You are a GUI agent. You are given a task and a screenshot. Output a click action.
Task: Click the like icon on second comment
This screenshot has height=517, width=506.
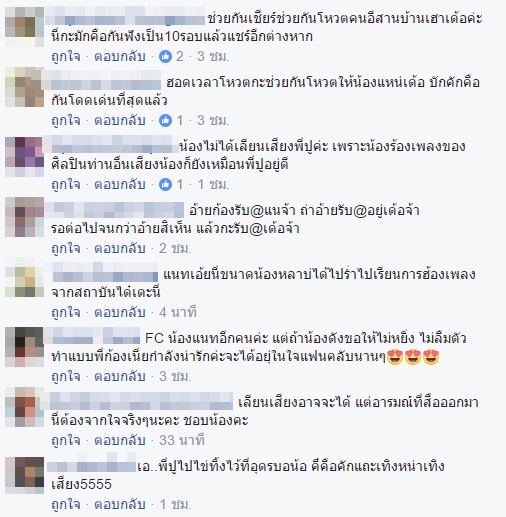click(x=165, y=120)
